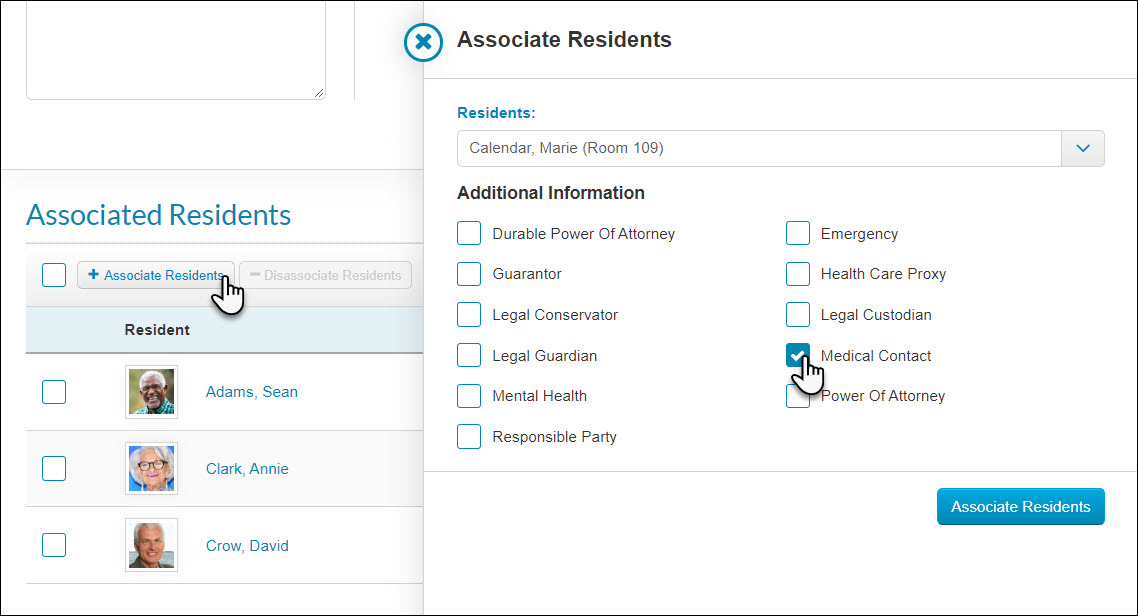Enable the Emergency checkbox
Viewport: 1138px width, 616px height.
(798, 234)
